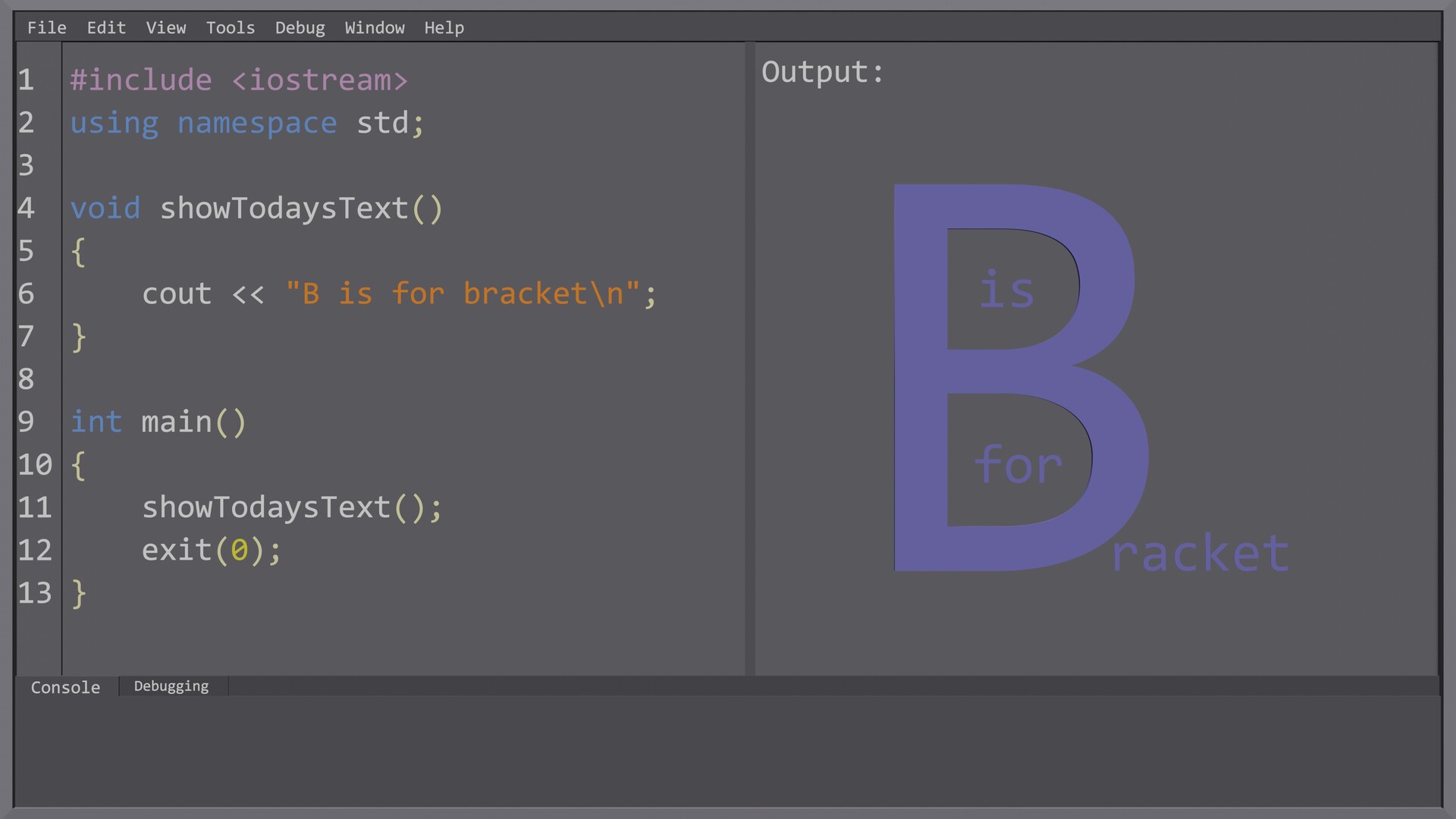Open the Debug menu
Screen dimensions: 1456x819
tap(300, 27)
